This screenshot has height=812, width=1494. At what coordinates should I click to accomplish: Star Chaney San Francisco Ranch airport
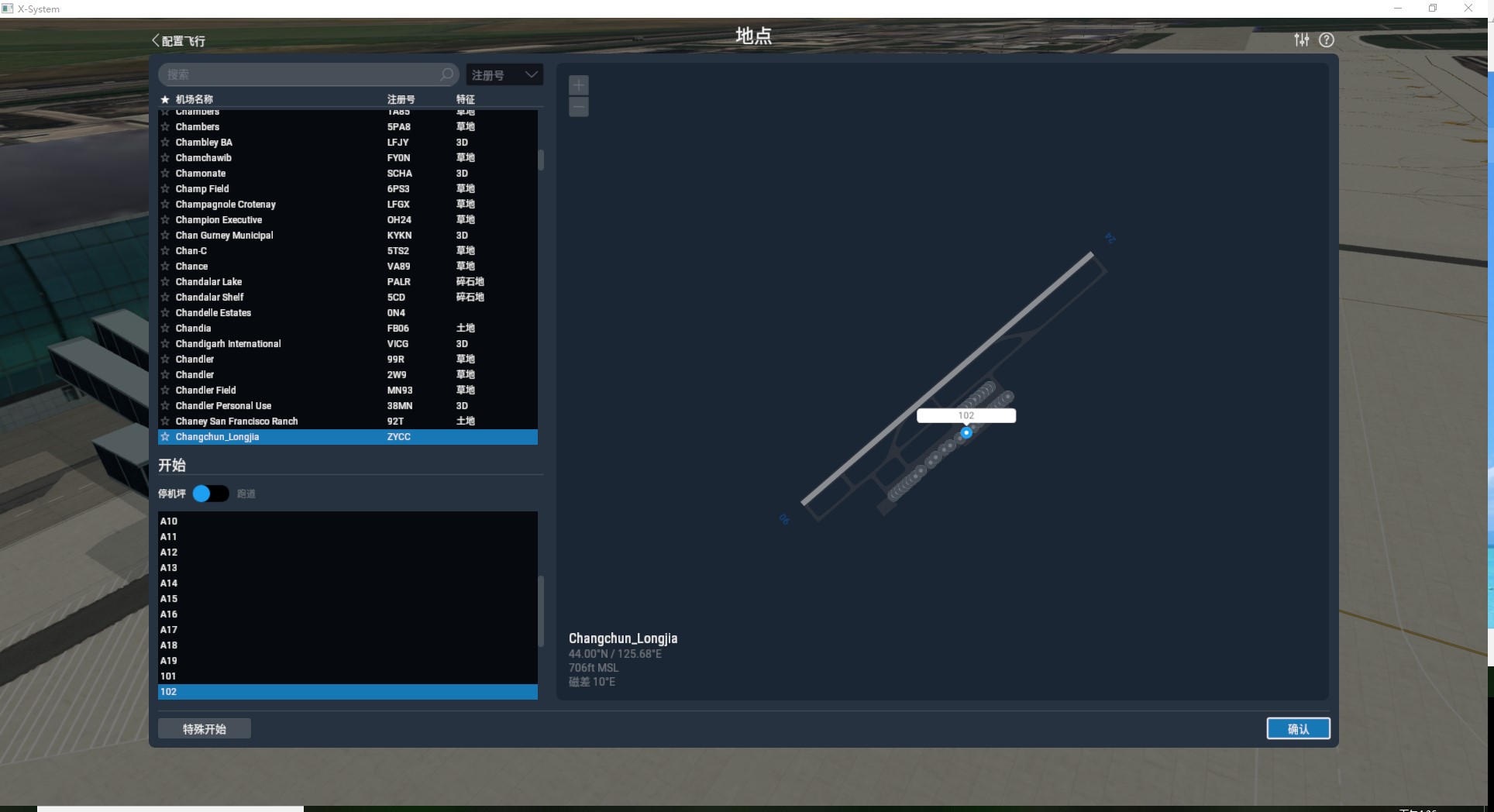(165, 421)
